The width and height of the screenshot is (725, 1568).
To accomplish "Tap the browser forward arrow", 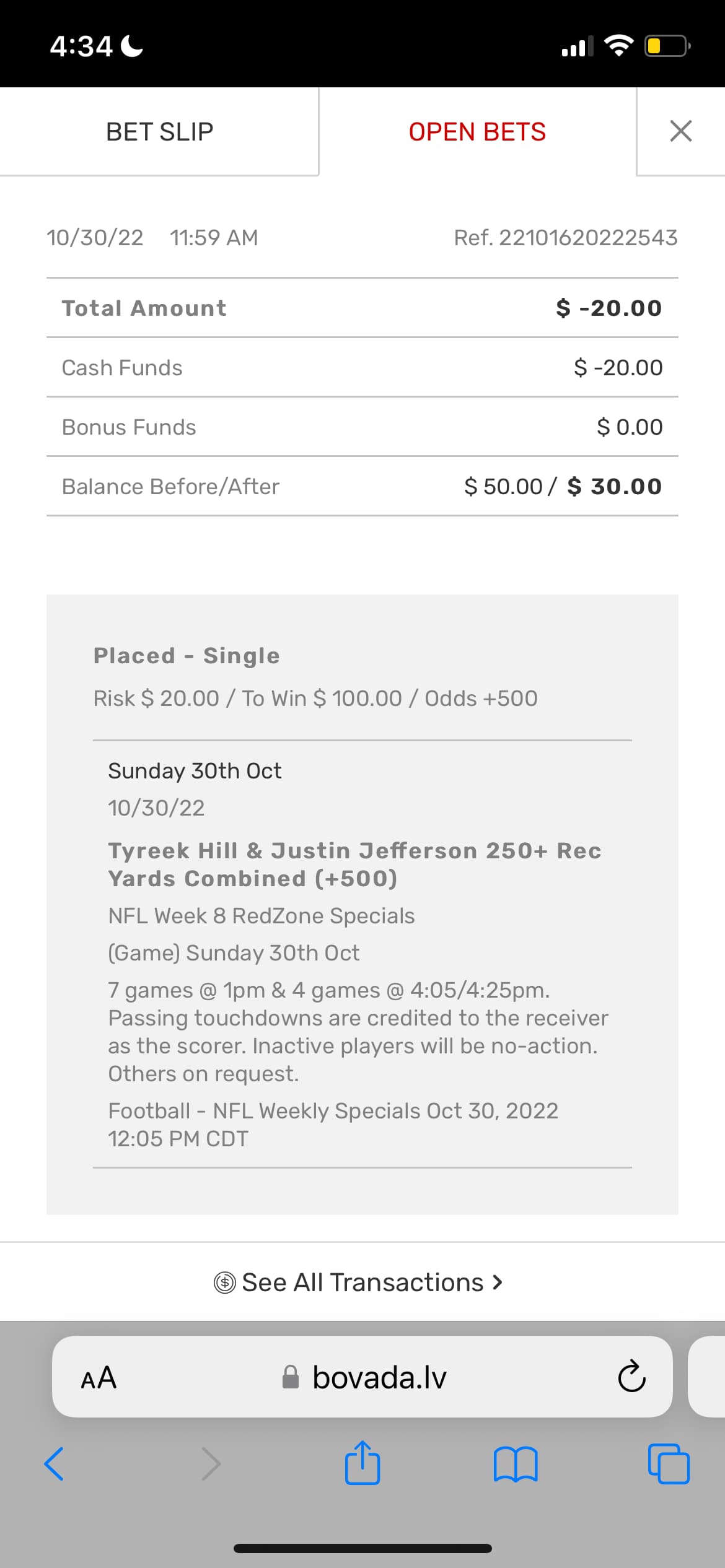I will 211,1464.
